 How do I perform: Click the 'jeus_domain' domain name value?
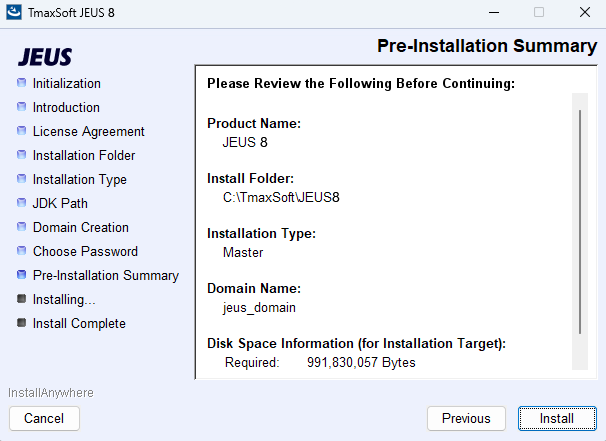(x=259, y=308)
